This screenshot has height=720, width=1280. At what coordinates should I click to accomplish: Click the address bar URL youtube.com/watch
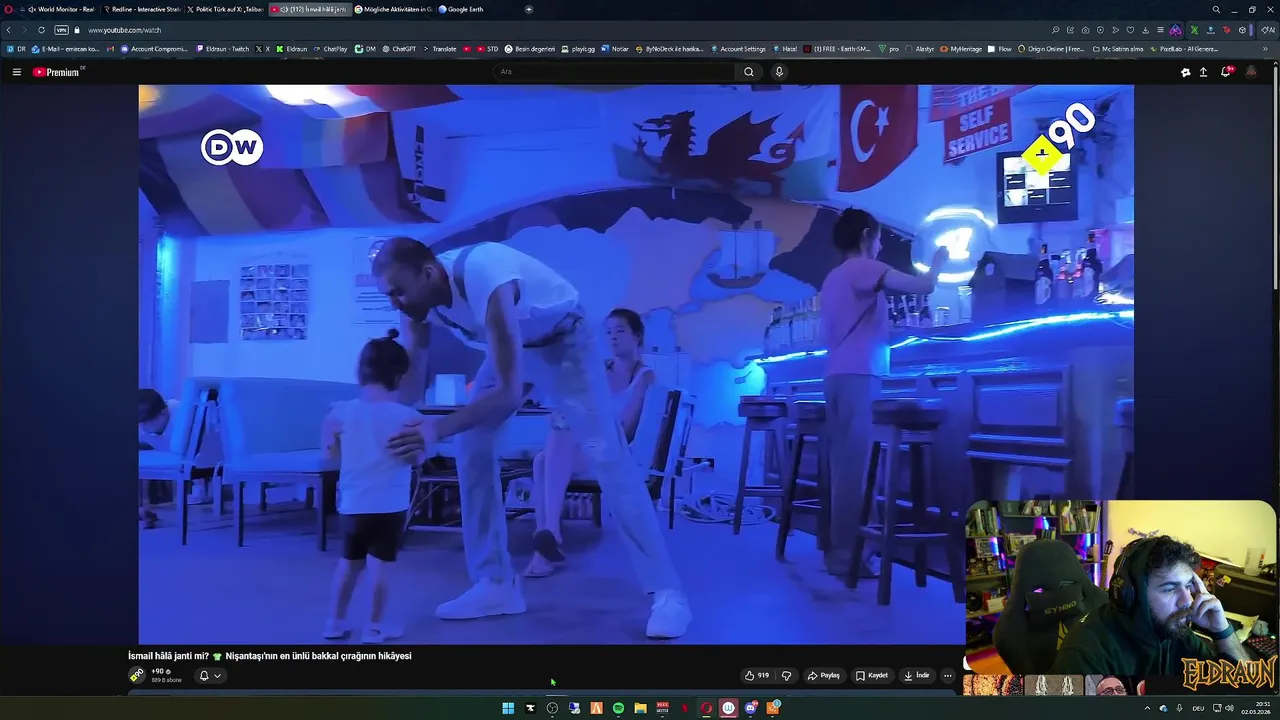(124, 30)
